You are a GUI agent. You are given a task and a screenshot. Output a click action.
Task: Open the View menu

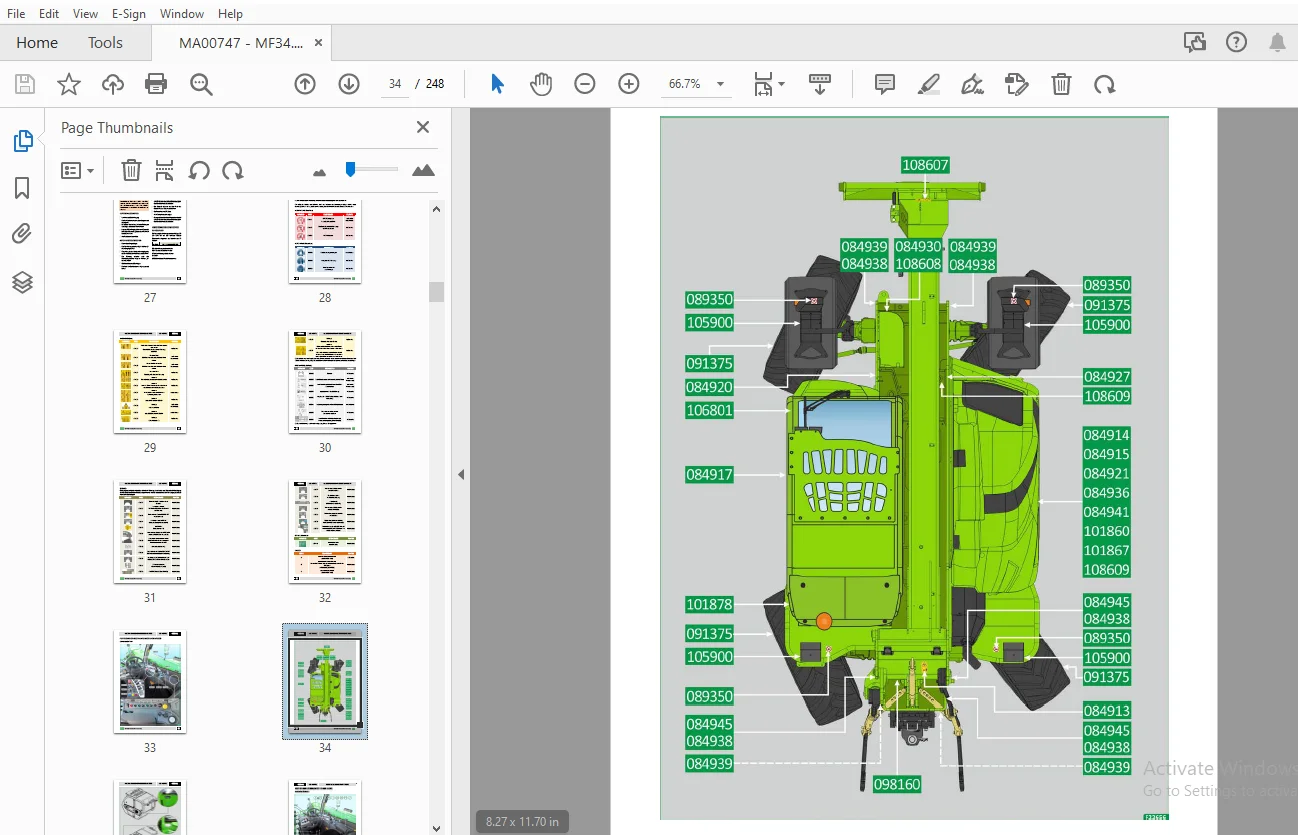tap(86, 14)
